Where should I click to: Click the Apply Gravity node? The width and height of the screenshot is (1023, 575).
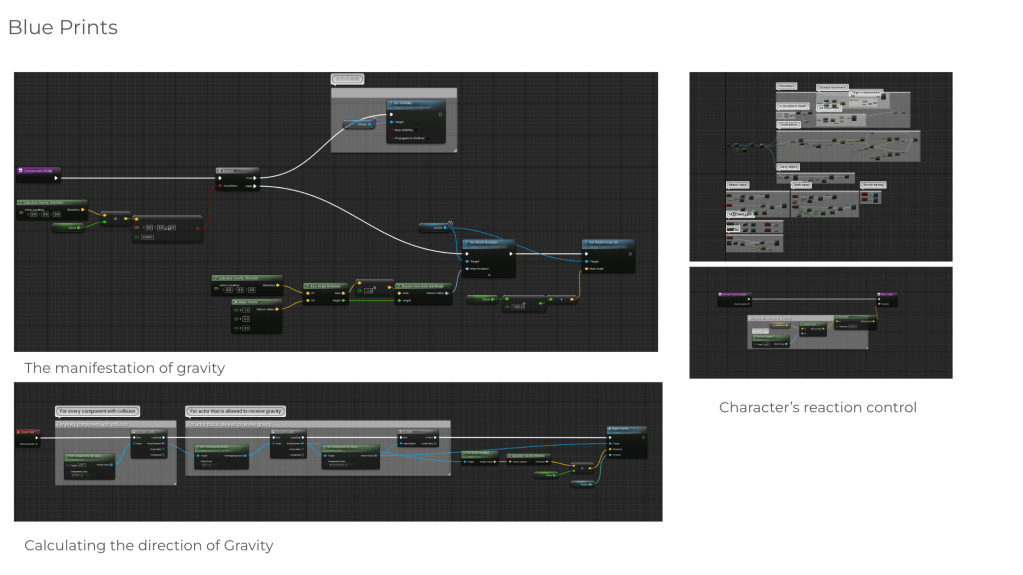[x=626, y=429]
